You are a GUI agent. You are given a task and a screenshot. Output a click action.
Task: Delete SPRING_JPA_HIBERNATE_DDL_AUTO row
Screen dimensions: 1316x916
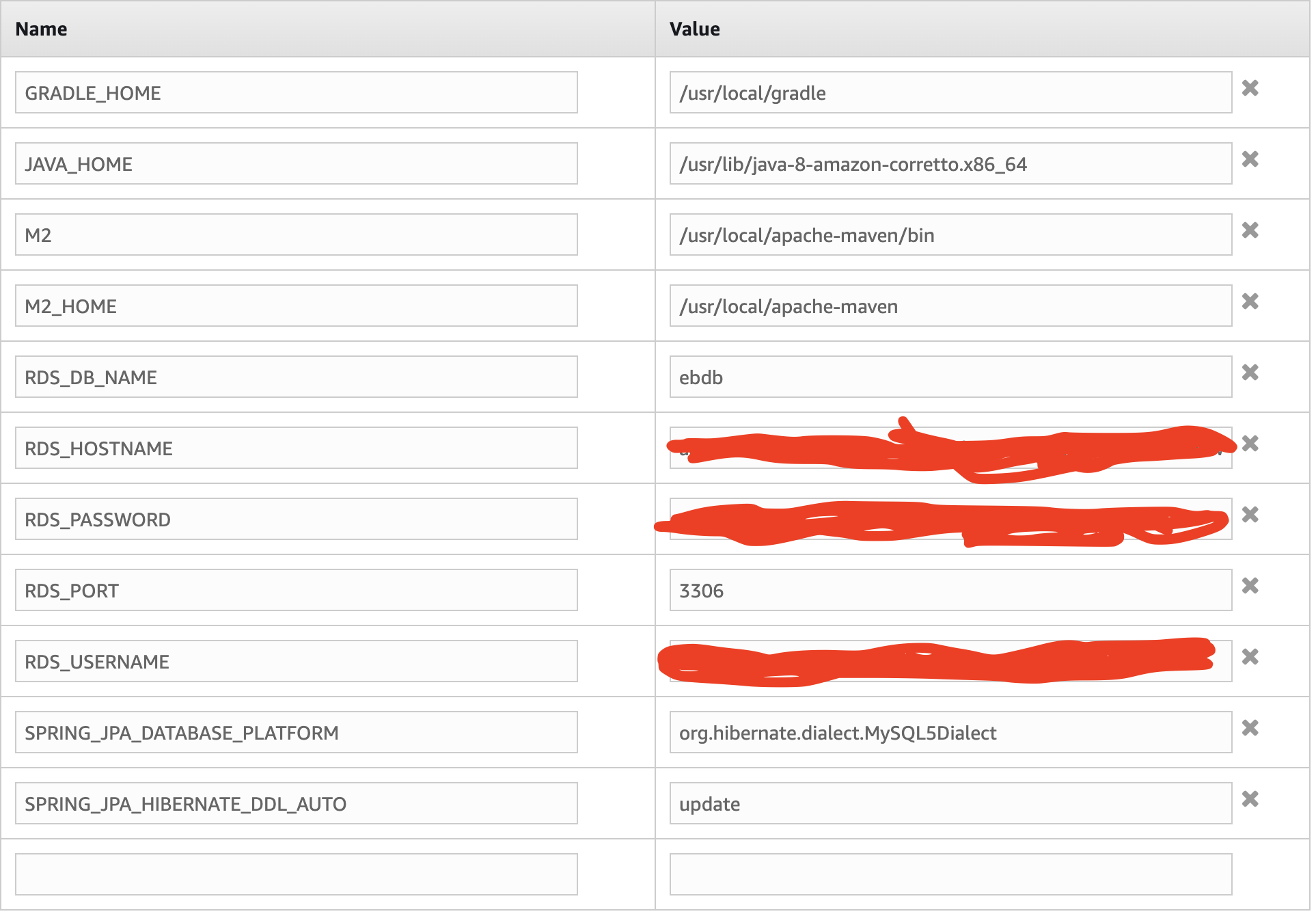point(1250,799)
